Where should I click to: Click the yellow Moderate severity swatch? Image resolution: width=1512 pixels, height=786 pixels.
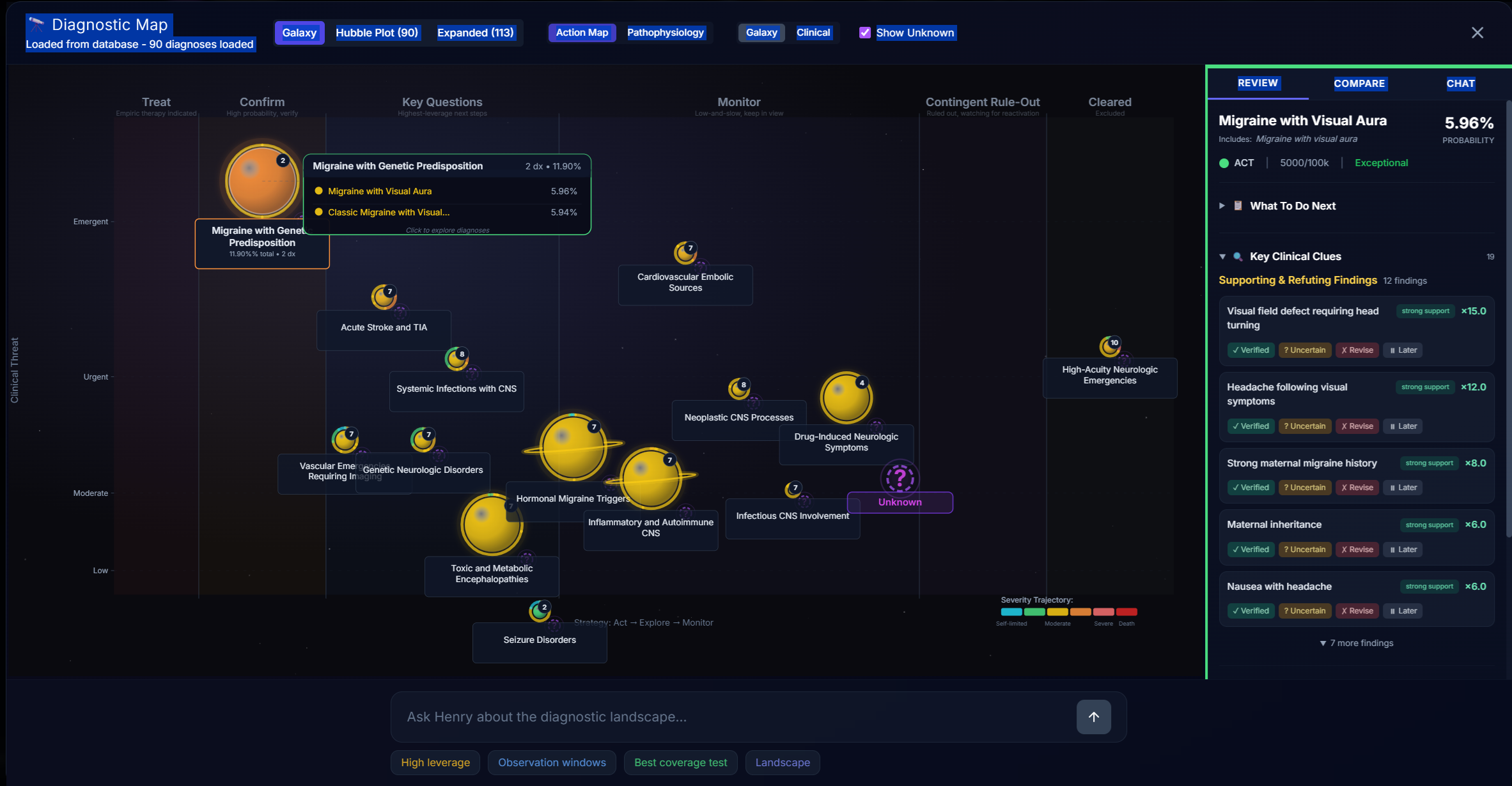click(x=1057, y=612)
